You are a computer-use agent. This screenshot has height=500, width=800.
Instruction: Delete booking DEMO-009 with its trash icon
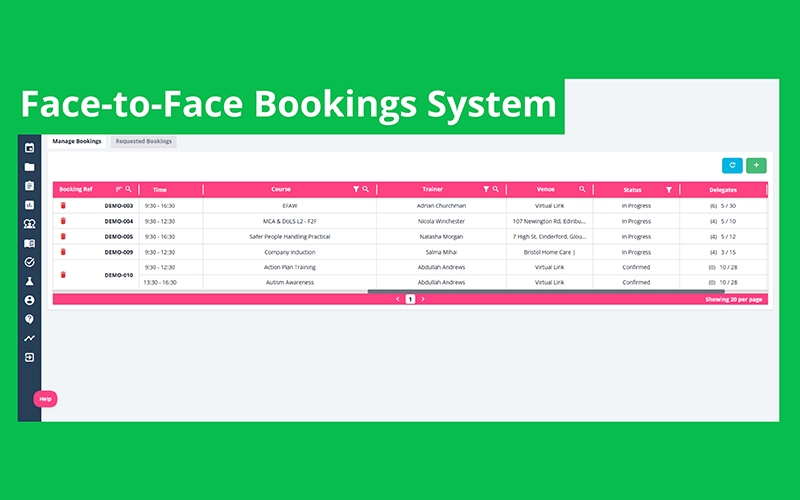click(x=63, y=252)
